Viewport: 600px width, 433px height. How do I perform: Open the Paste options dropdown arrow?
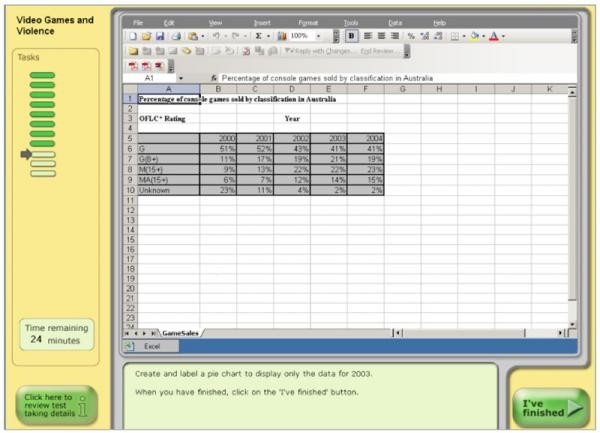click(x=203, y=36)
